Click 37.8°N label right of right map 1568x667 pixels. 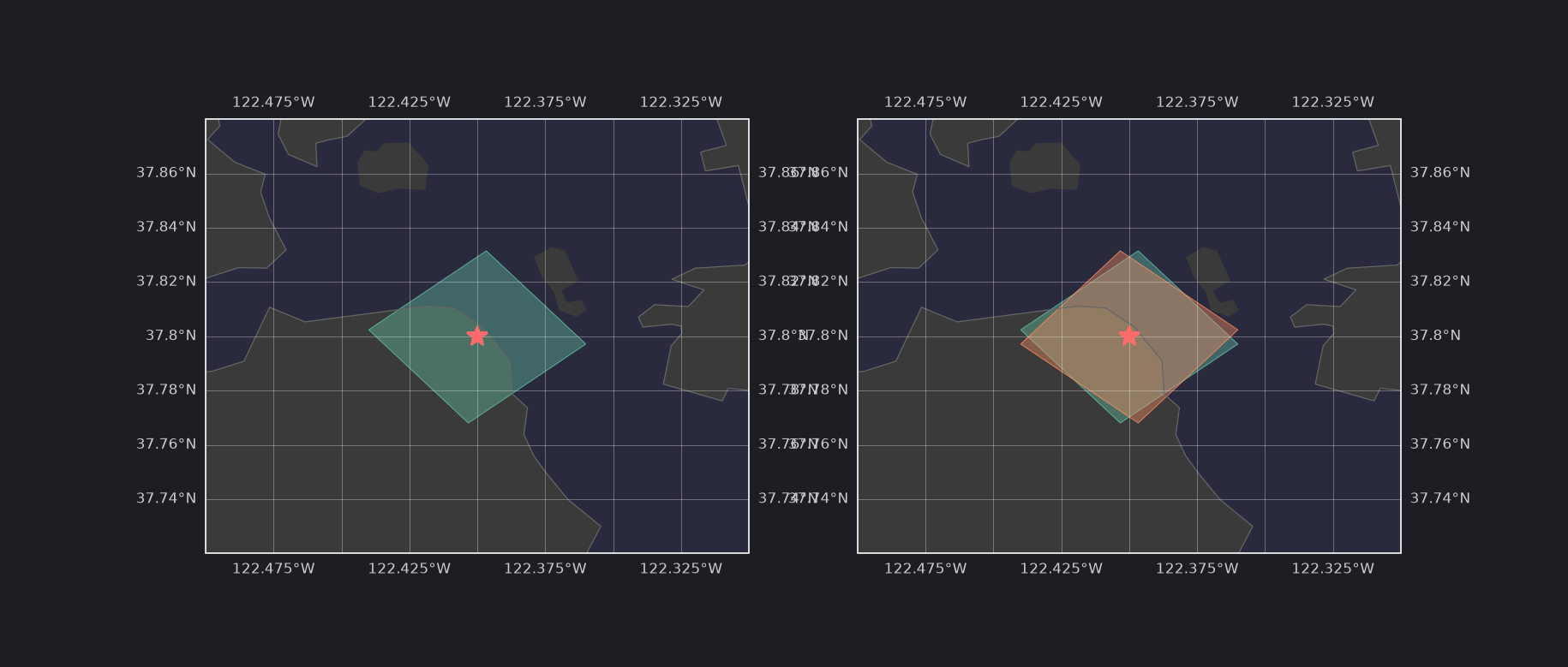[x=1436, y=336]
